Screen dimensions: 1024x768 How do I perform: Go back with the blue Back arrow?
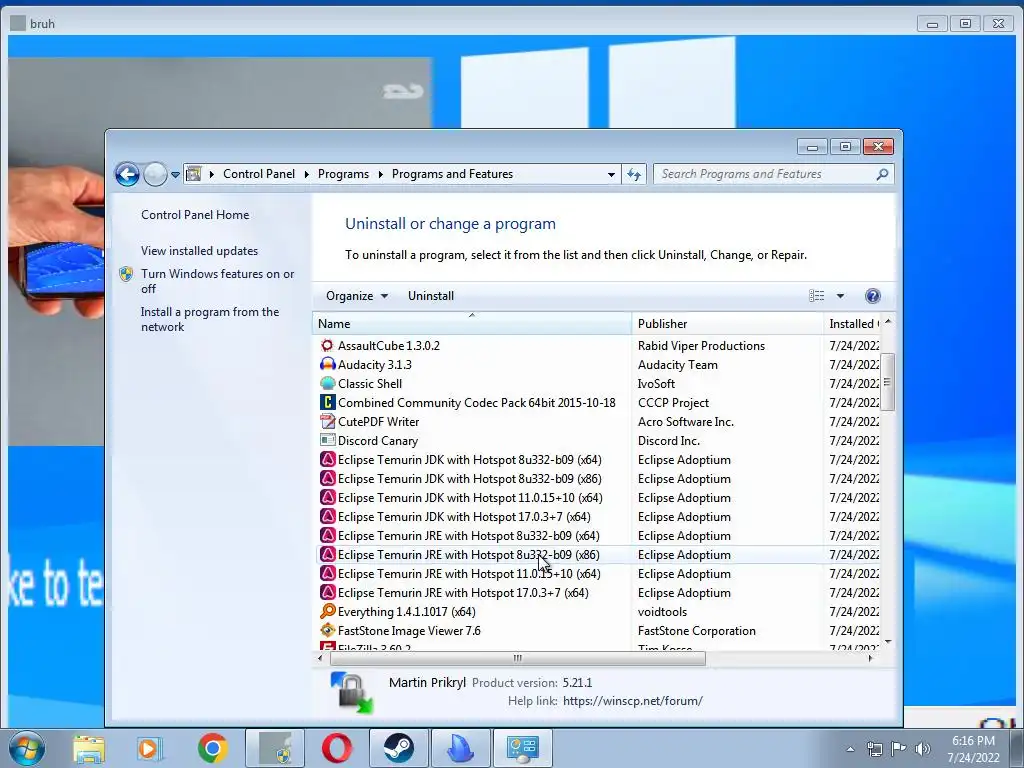(127, 174)
